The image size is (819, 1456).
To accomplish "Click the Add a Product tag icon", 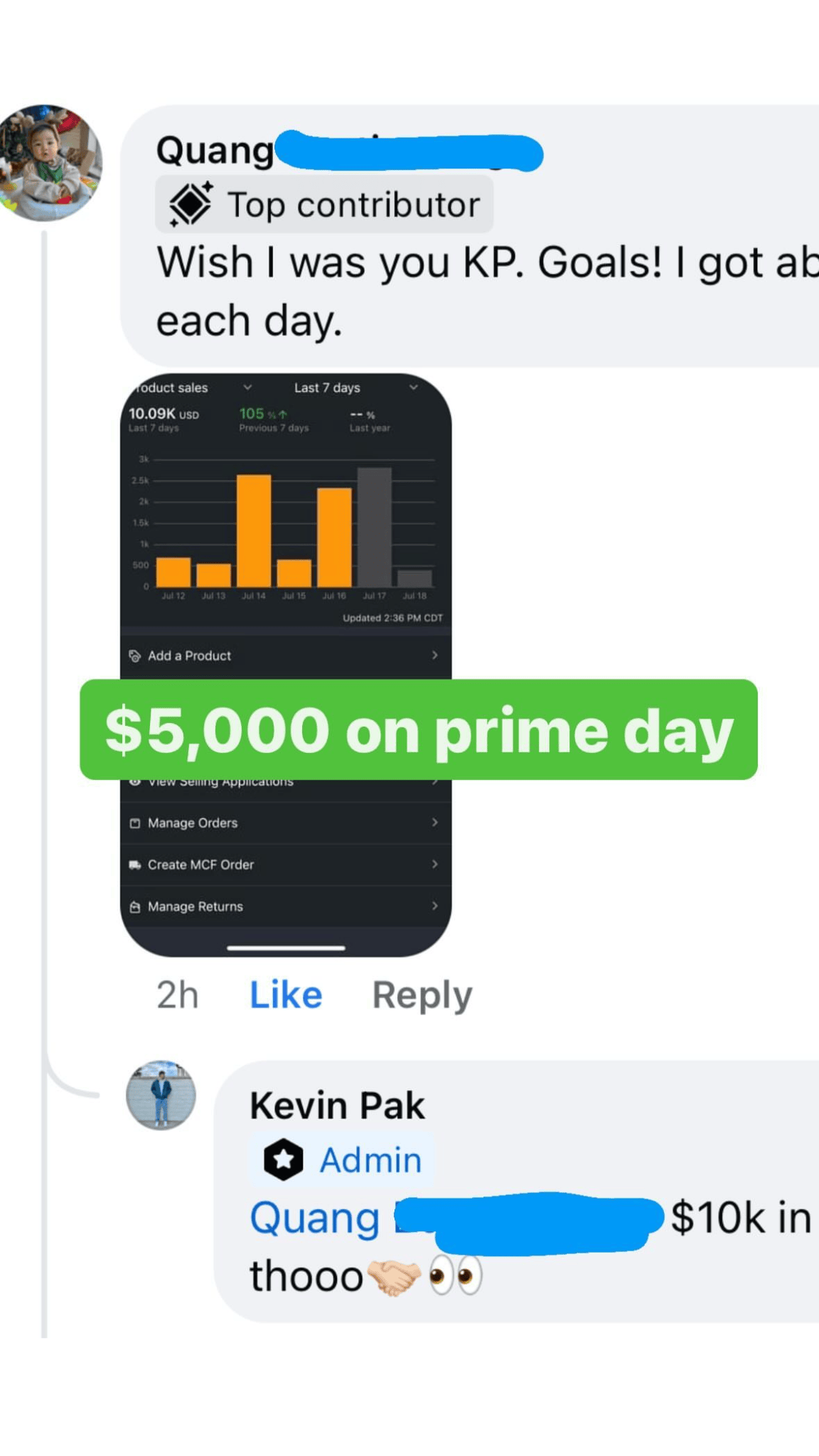I will (134, 655).
